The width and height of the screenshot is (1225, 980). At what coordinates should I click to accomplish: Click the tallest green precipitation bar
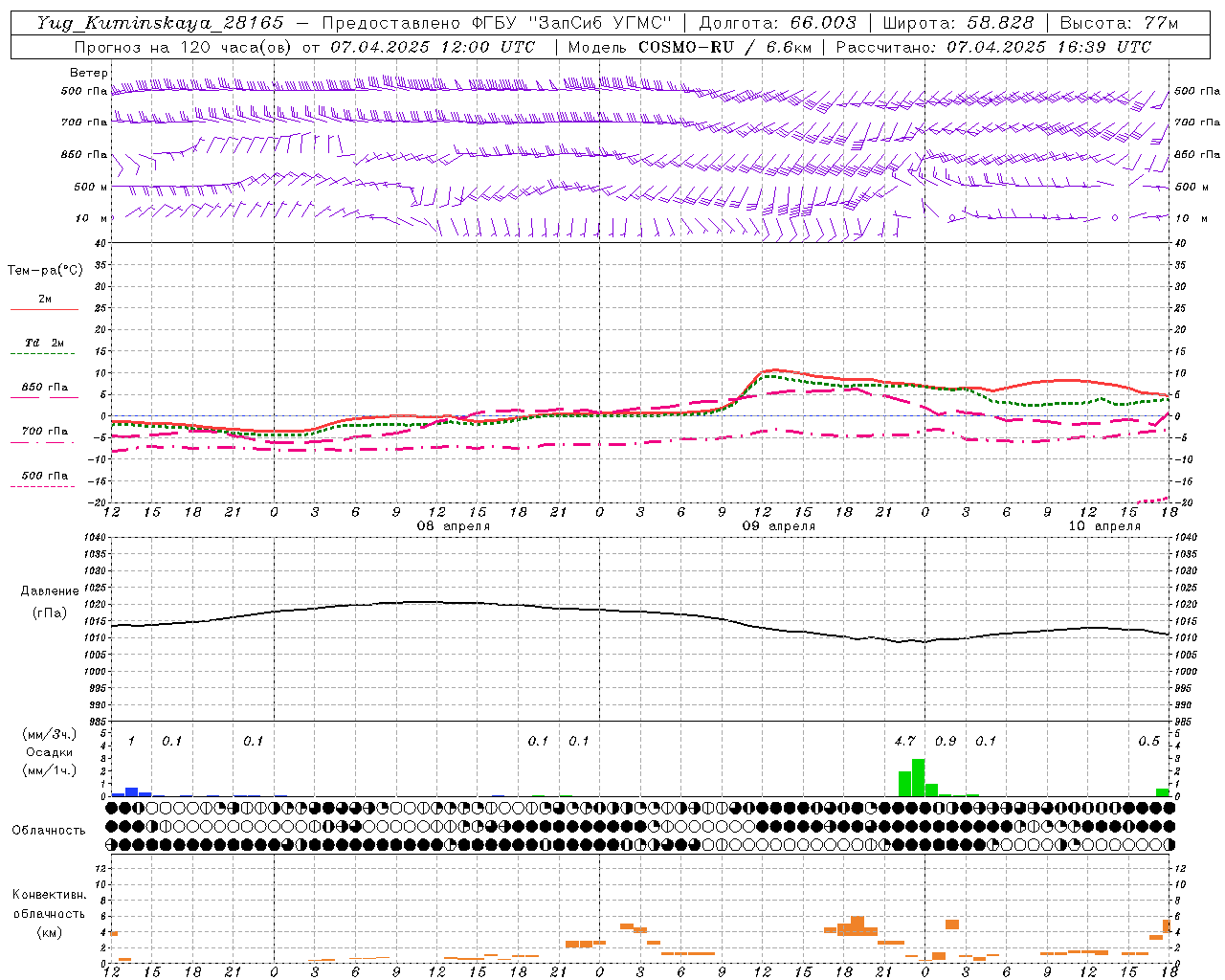(x=919, y=778)
